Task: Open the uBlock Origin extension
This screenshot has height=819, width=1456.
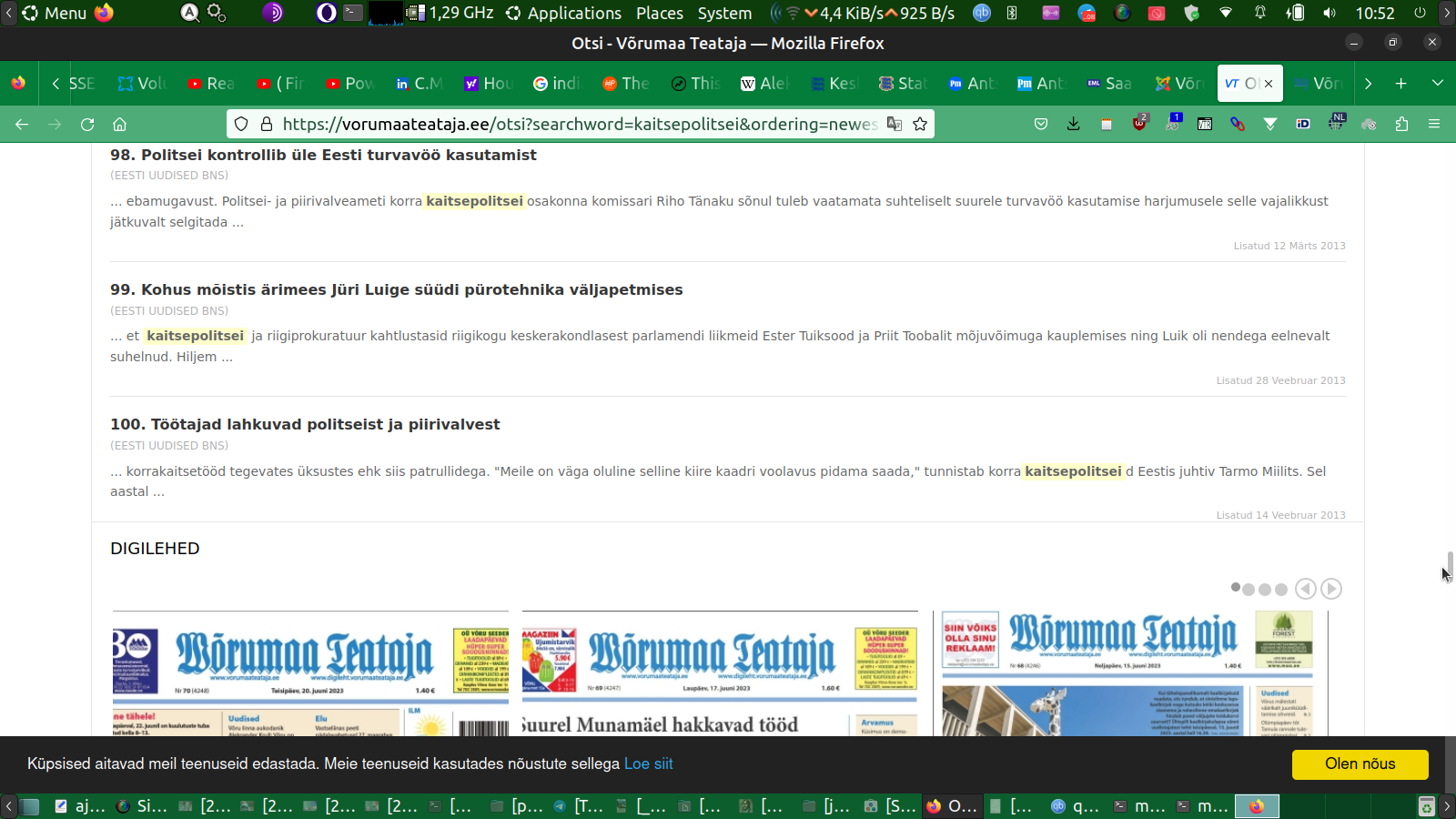Action: (1139, 123)
